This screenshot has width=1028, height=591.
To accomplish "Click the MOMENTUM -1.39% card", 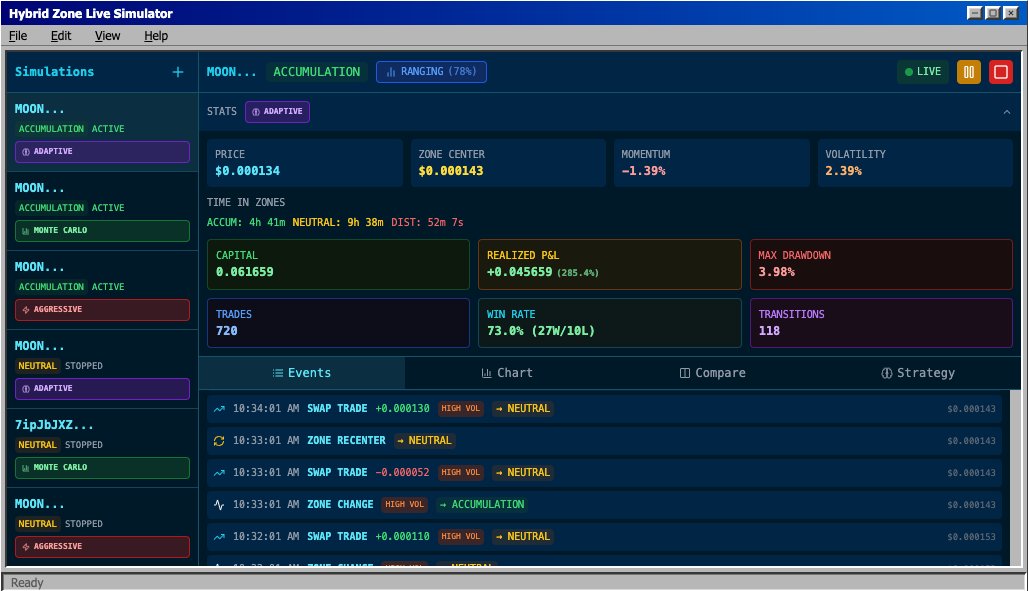I will pyautogui.click(x=711, y=163).
